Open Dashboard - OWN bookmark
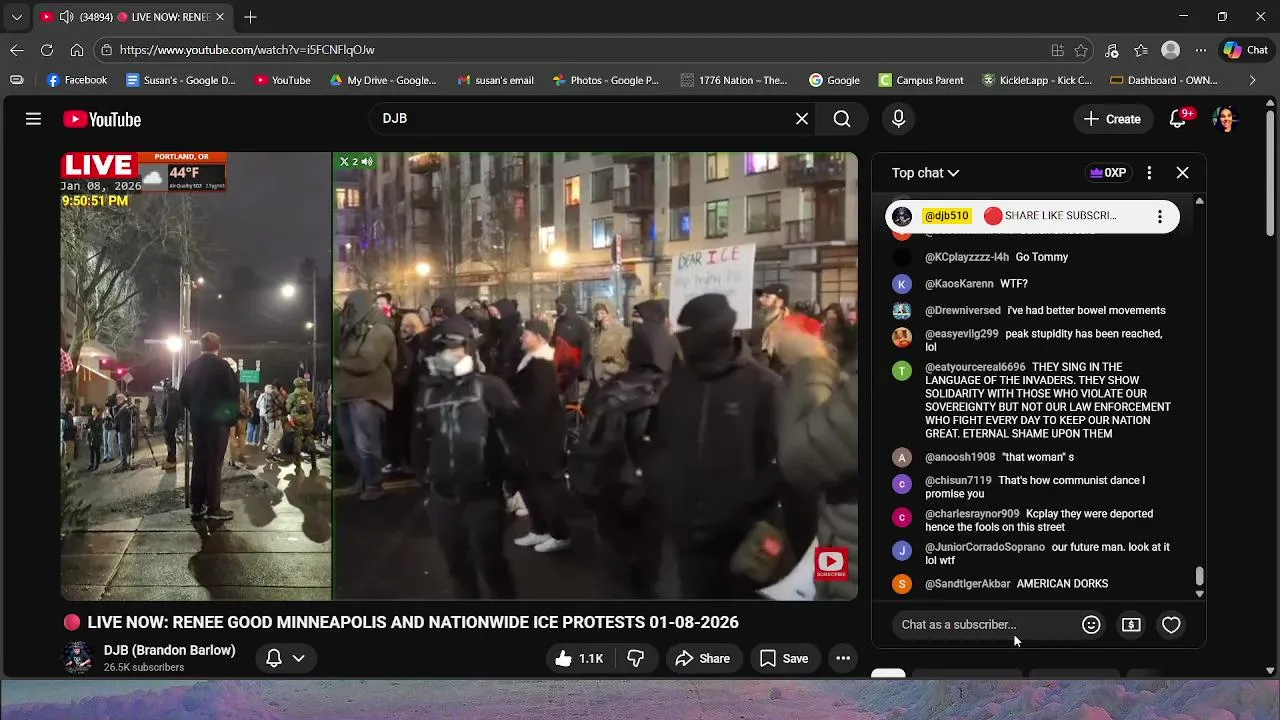This screenshot has width=1280, height=720. coord(1164,80)
